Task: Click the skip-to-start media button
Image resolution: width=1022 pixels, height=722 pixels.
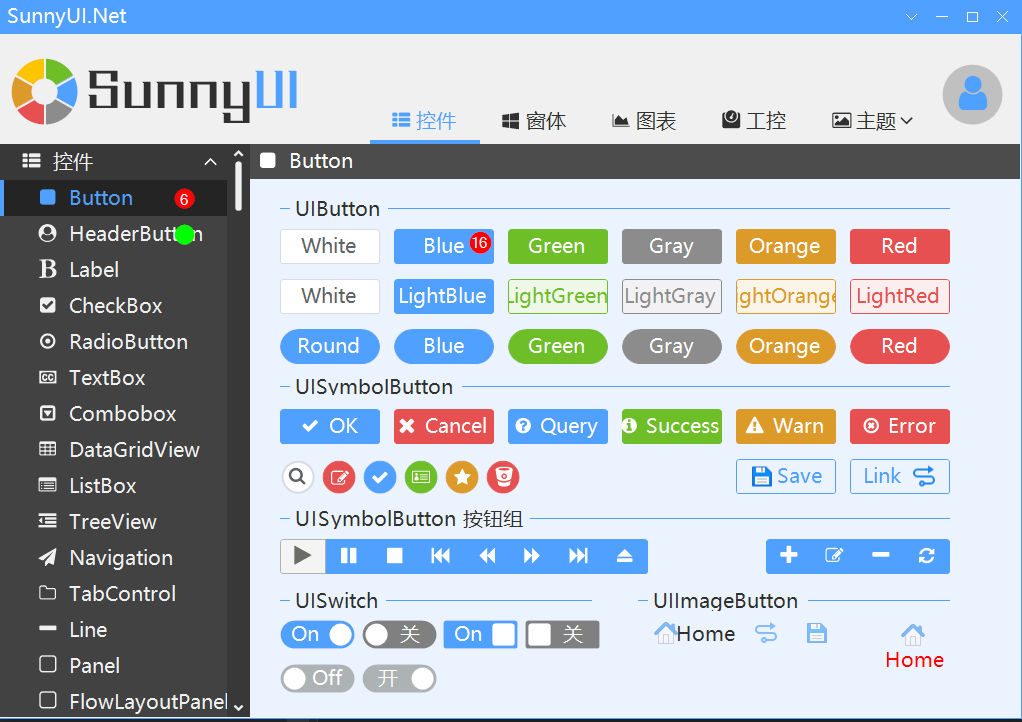Action: click(441, 556)
